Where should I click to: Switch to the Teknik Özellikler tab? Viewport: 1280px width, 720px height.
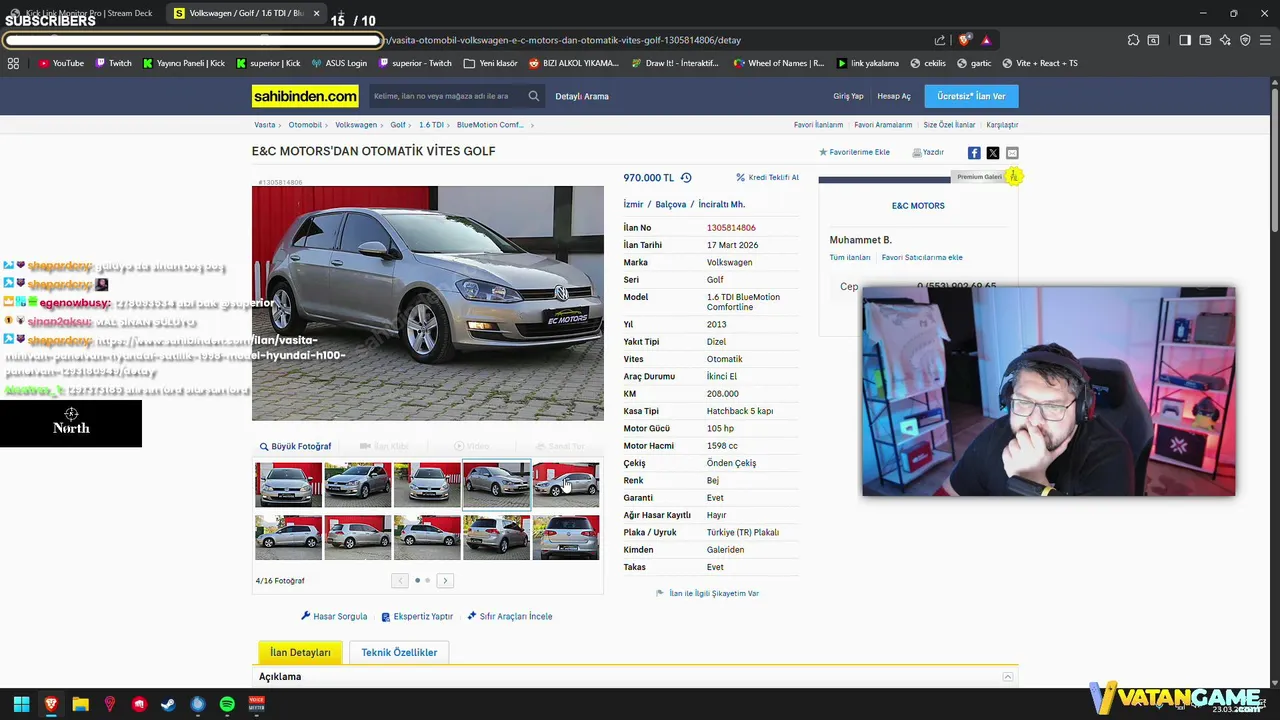coord(399,652)
